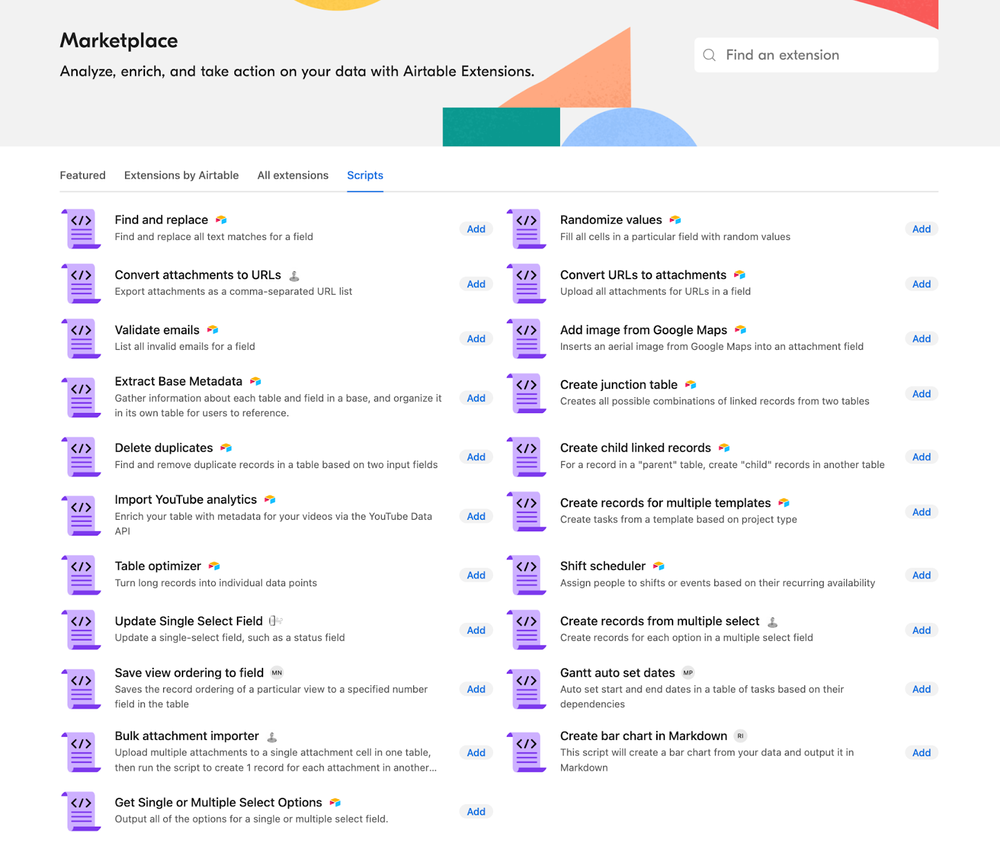Select the Bulk attachment importer script icon
1000x866 pixels.
(x=81, y=752)
